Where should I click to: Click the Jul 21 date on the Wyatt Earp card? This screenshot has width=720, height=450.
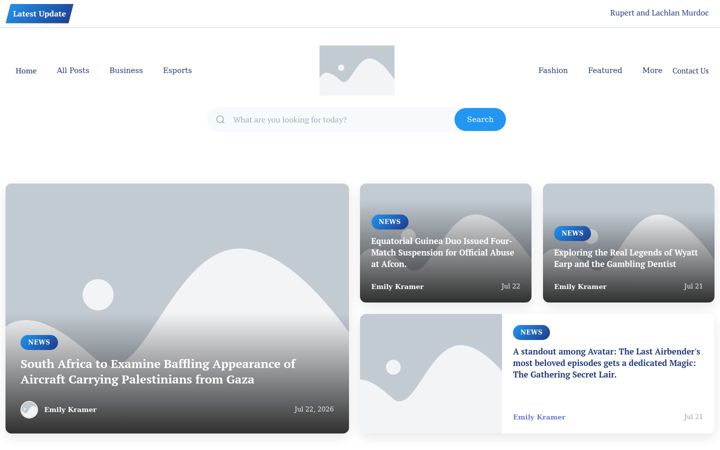(x=693, y=287)
